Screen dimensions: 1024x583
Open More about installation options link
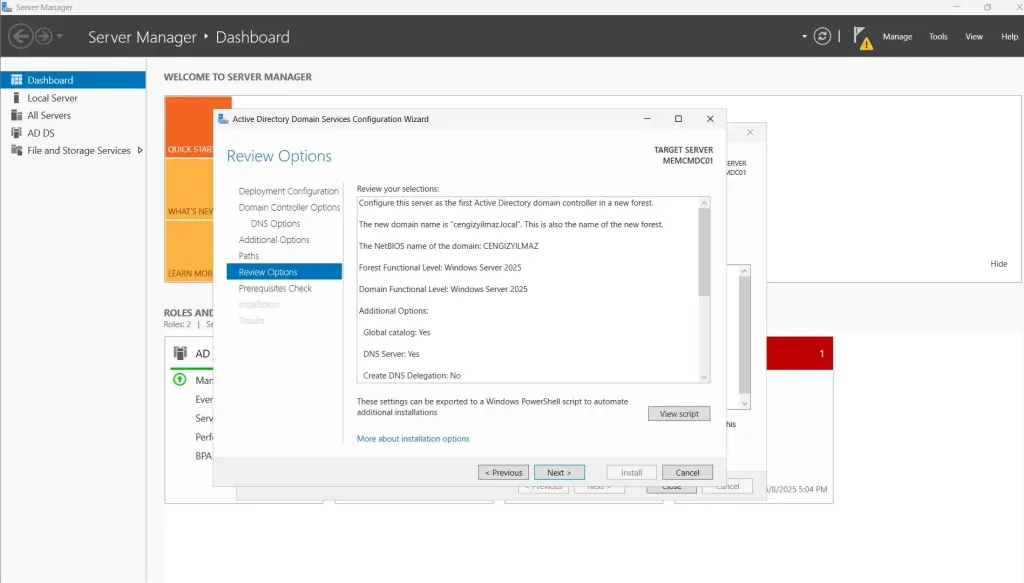[413, 439]
